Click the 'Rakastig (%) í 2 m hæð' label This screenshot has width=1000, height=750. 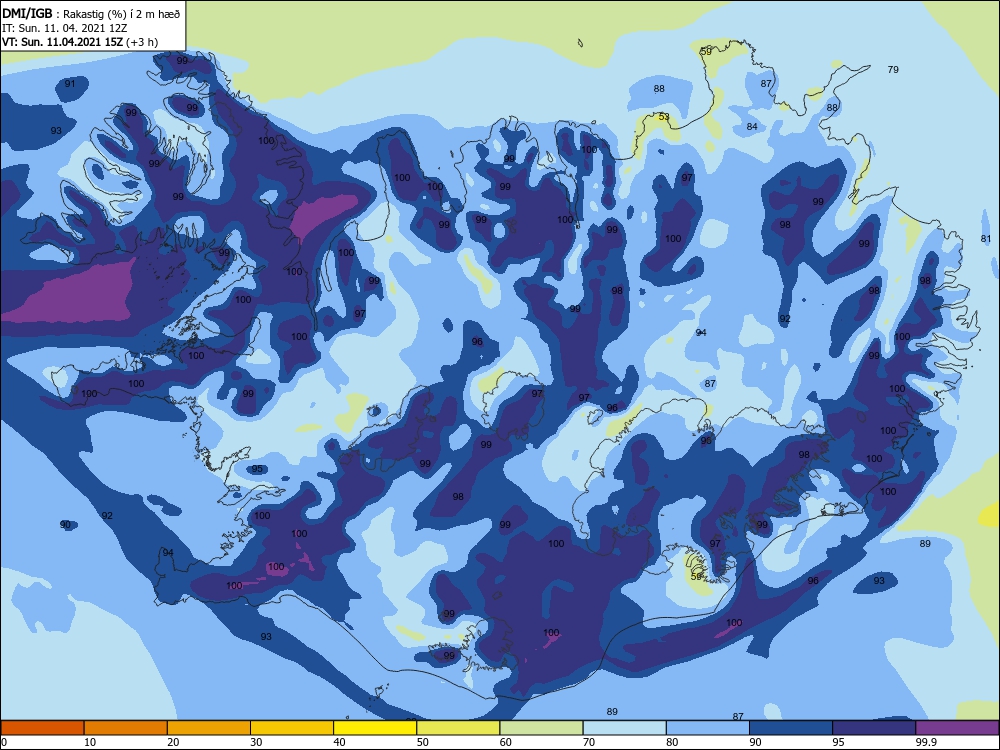point(121,14)
